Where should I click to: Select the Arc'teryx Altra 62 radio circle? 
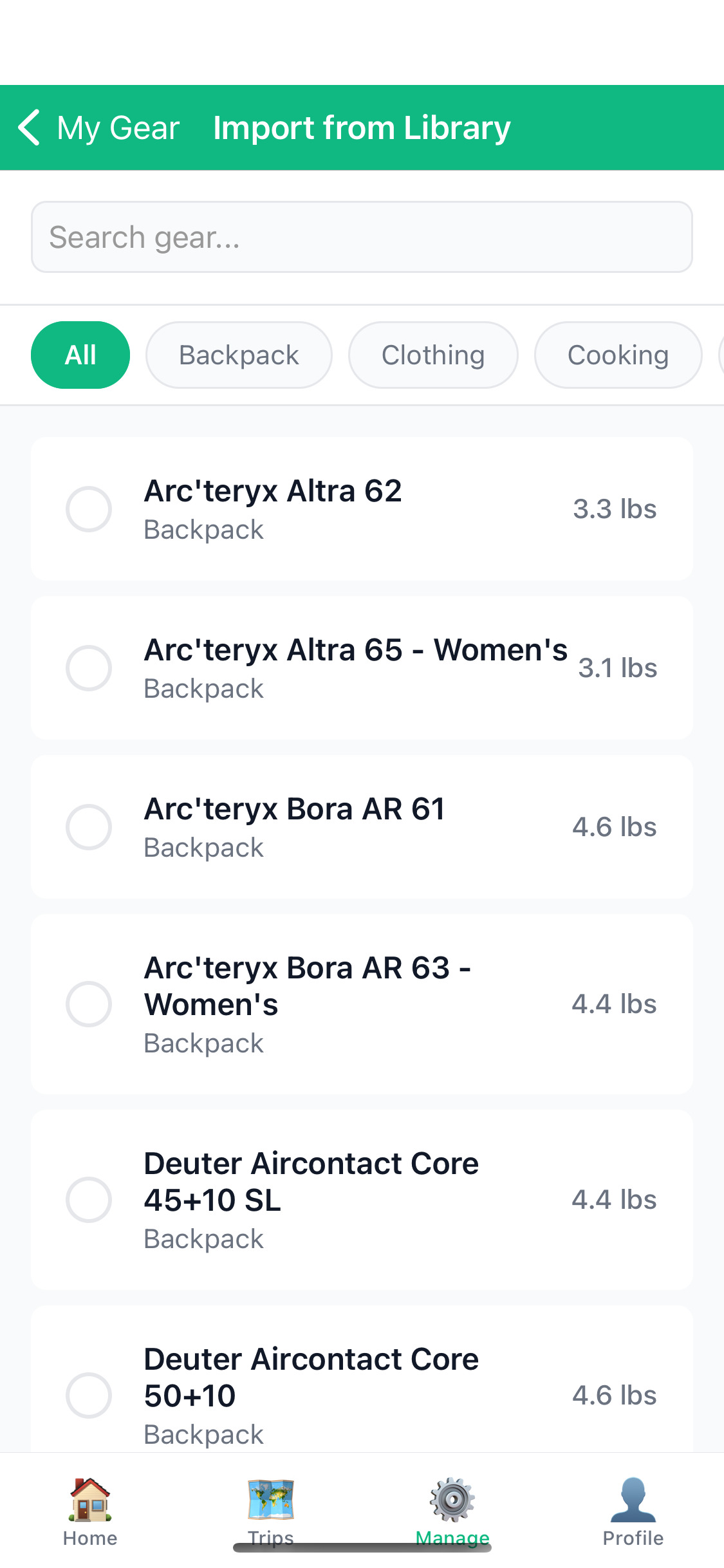click(x=89, y=509)
